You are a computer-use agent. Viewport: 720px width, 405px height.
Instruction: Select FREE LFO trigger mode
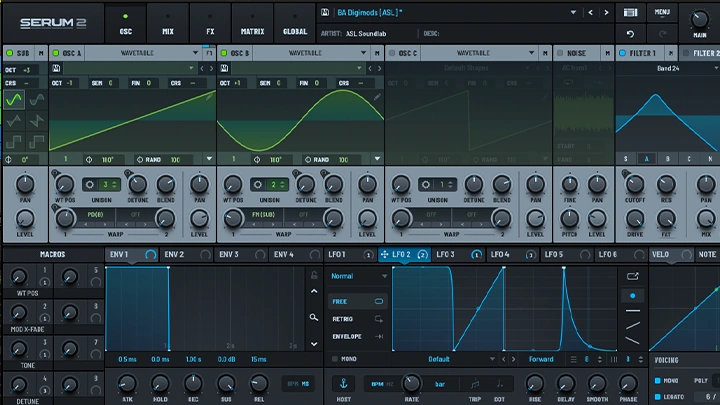[x=358, y=302]
